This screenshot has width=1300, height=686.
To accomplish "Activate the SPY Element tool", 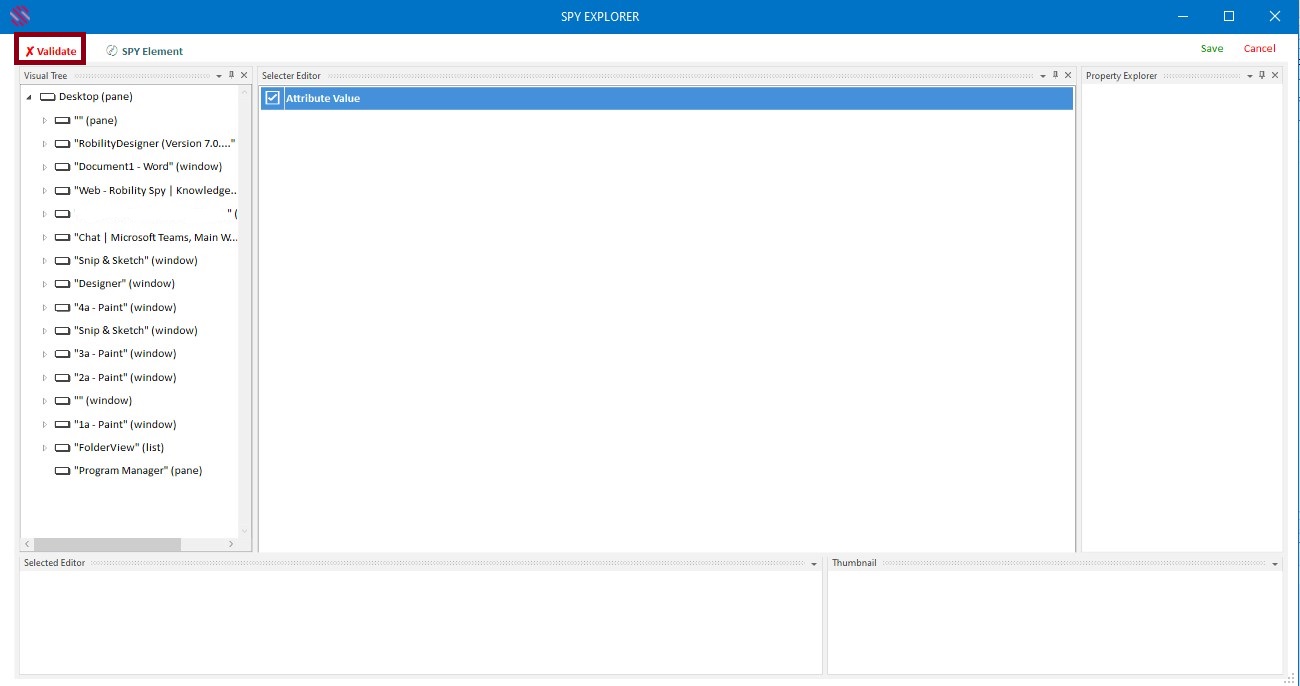I will pyautogui.click(x=145, y=51).
